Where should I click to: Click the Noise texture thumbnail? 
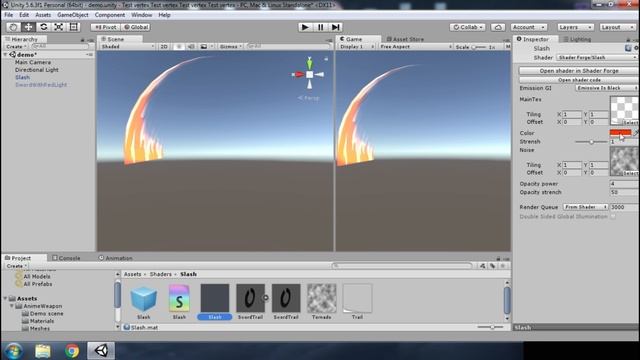[x=624, y=161]
